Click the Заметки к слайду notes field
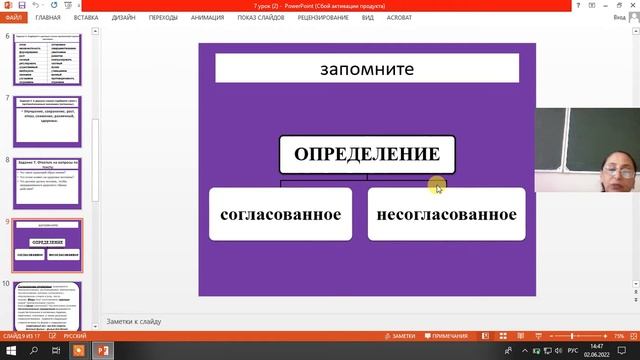The image size is (640, 360). (367, 322)
